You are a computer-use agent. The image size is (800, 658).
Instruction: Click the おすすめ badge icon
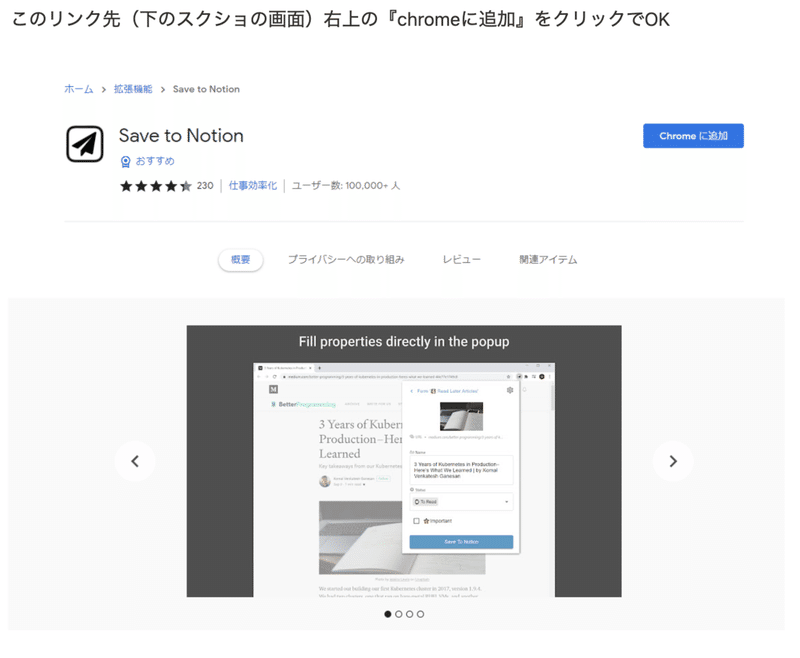(x=126, y=162)
